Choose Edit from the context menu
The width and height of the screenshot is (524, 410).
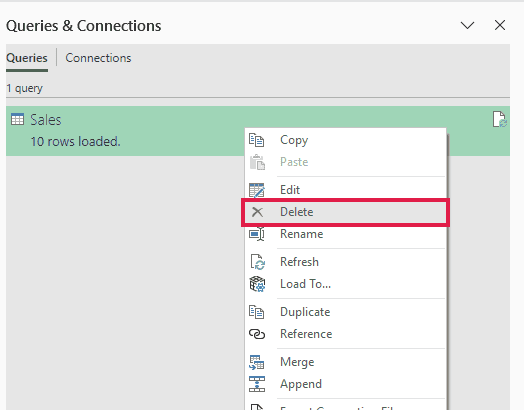click(345, 190)
